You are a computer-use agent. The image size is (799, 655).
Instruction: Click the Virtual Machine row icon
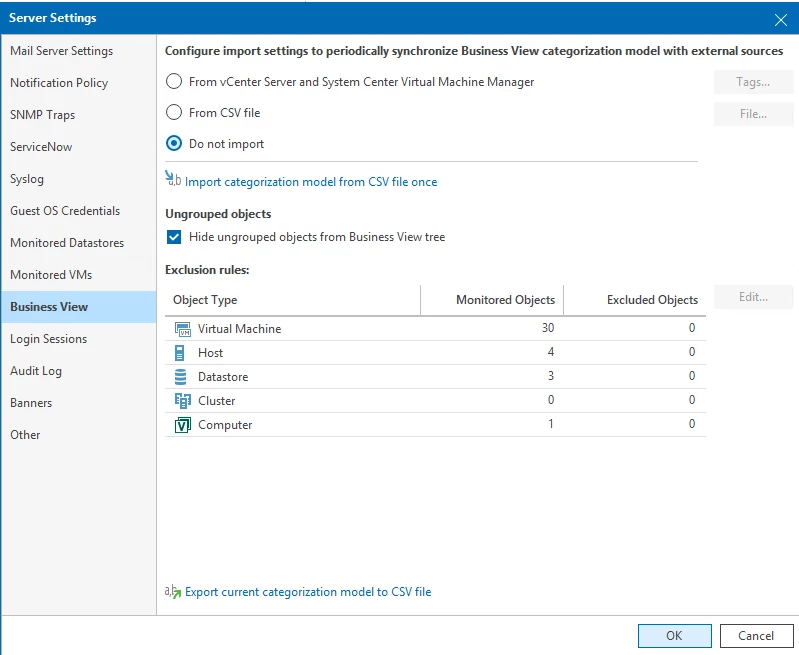click(182, 329)
